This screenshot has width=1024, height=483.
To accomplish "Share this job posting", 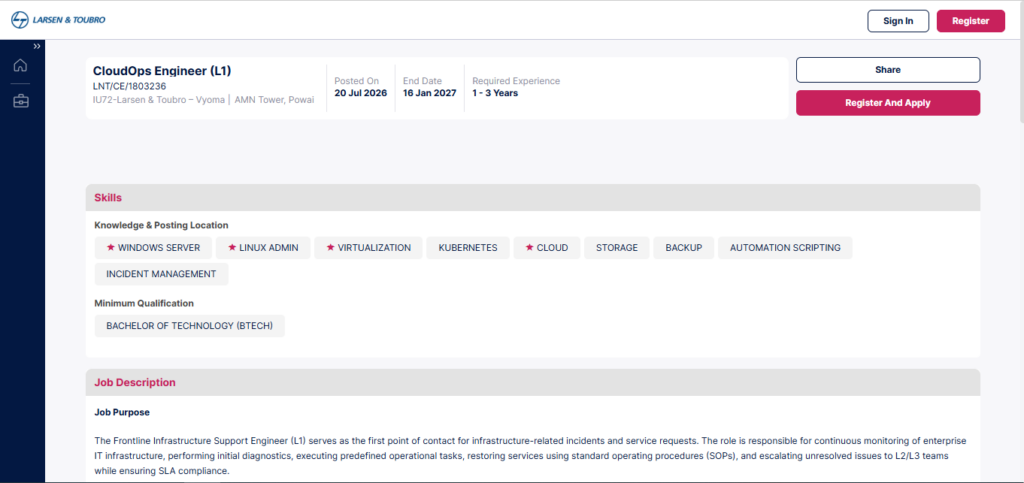I will 888,70.
